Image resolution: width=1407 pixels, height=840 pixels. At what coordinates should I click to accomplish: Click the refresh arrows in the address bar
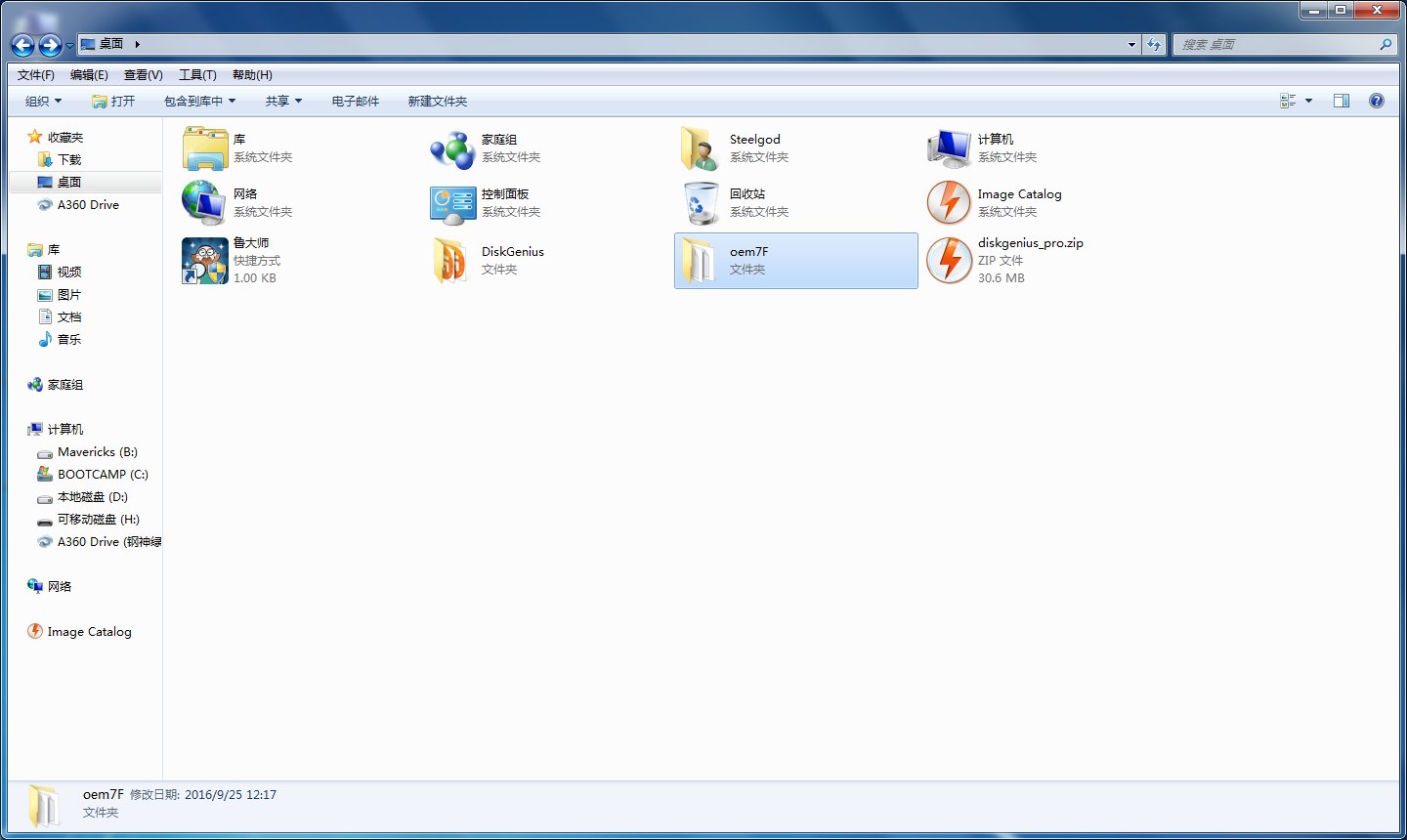tap(1154, 44)
